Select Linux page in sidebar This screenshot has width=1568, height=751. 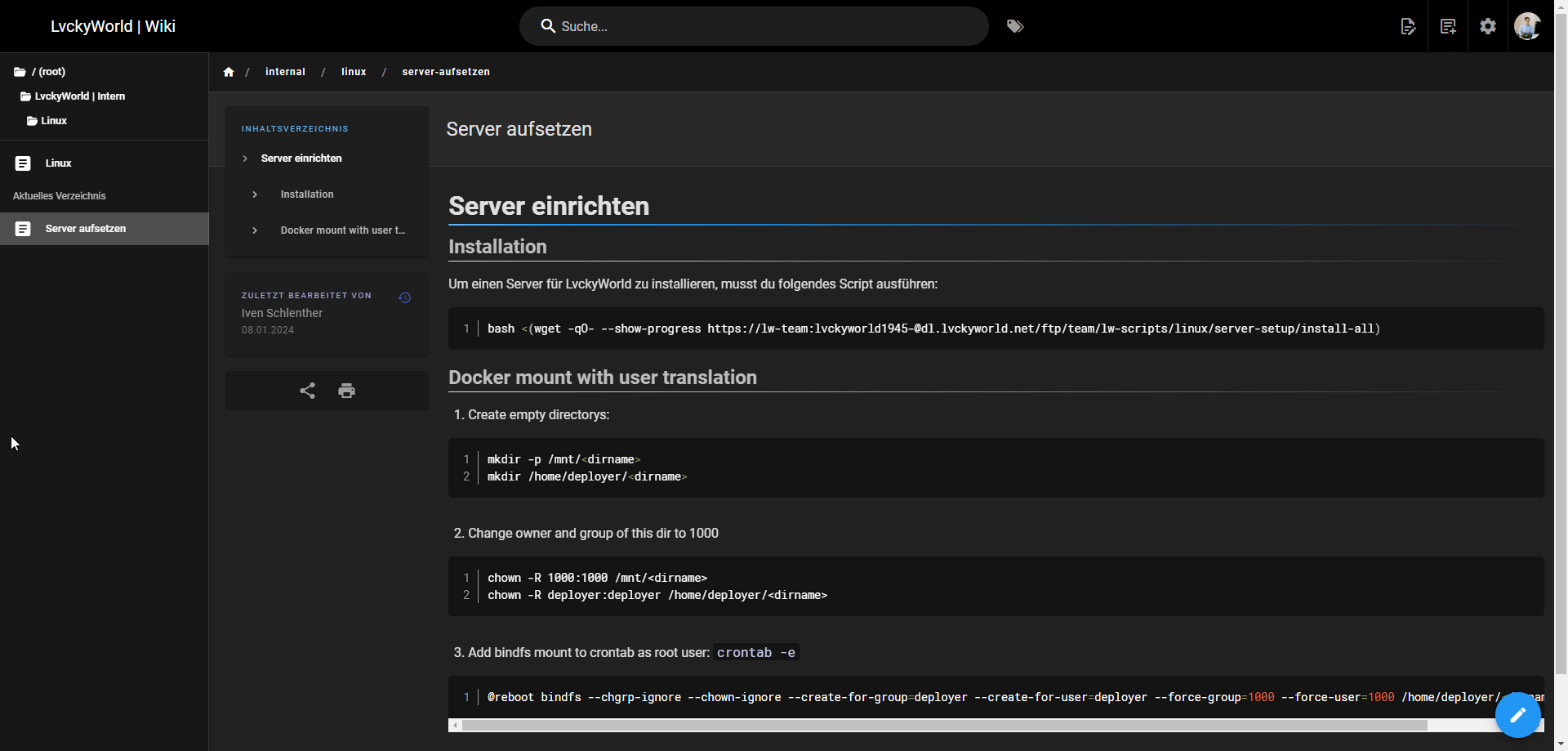[58, 163]
